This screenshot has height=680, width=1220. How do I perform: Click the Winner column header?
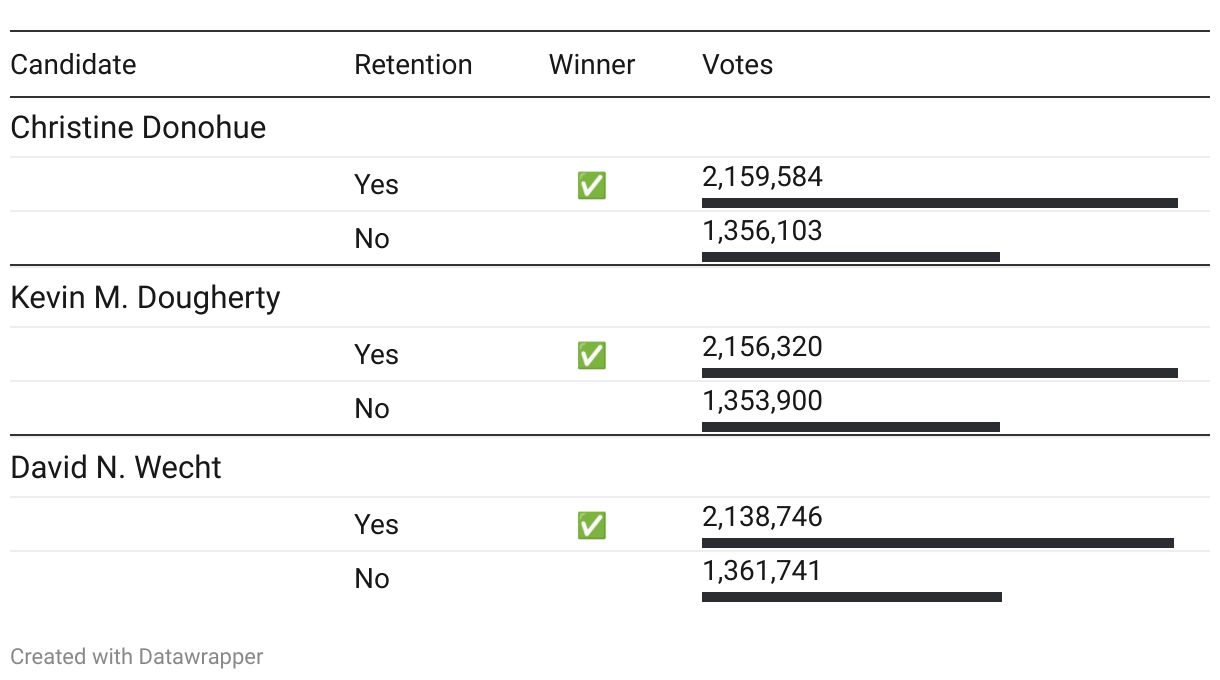coord(592,65)
